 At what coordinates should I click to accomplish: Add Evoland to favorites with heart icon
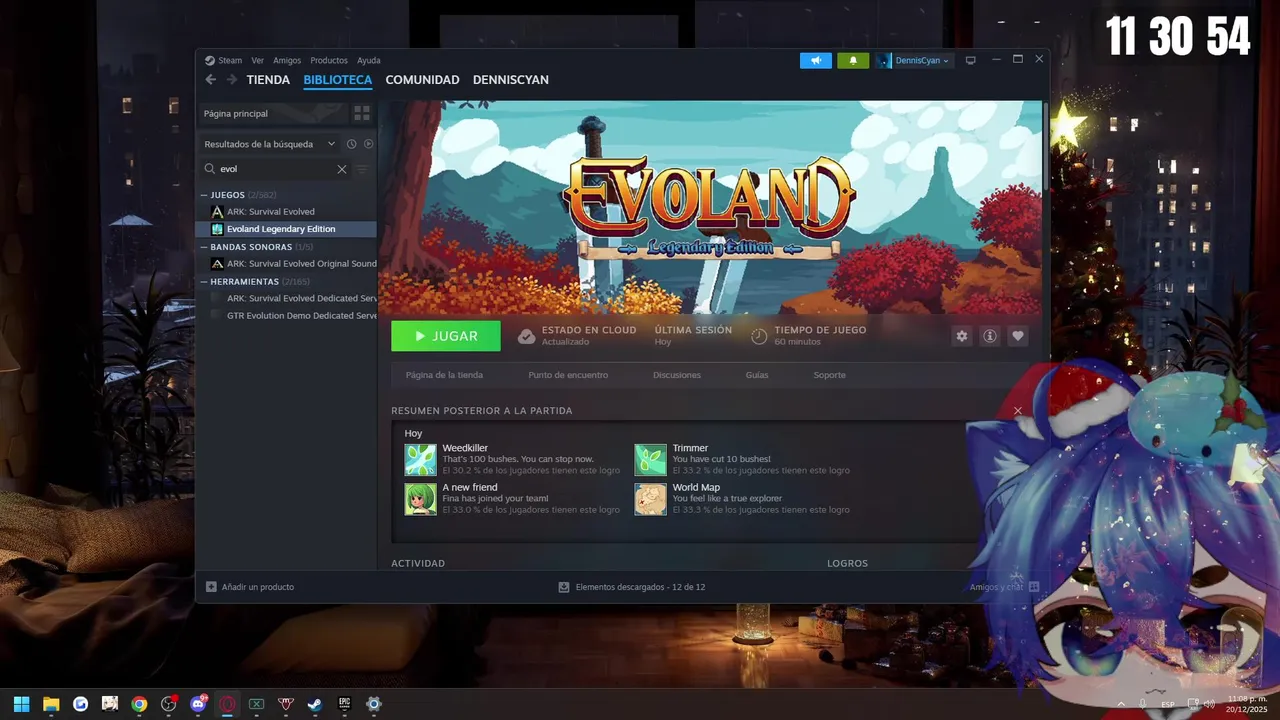point(1018,336)
